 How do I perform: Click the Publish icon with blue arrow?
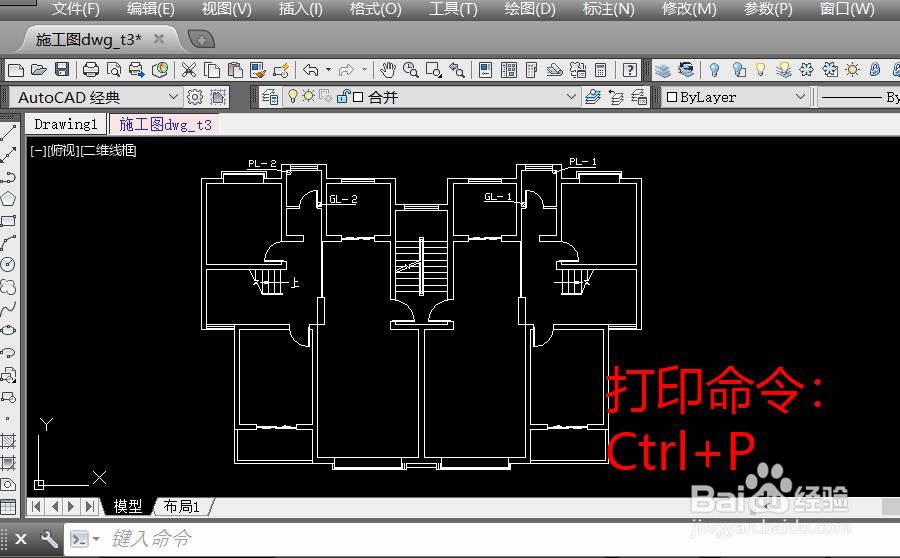tap(137, 70)
